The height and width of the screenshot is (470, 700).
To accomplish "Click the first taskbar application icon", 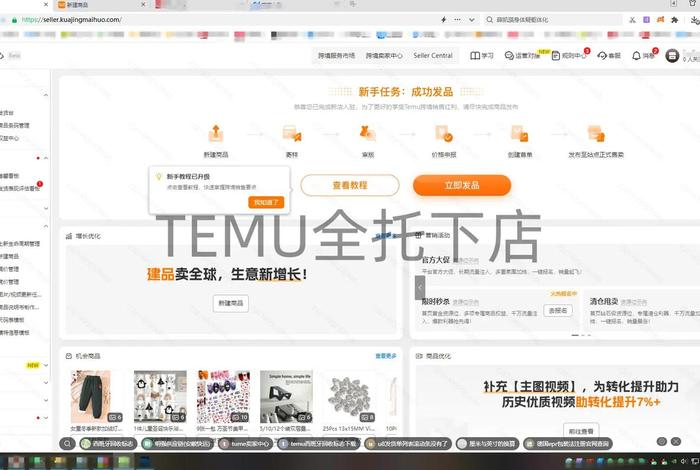I will coord(16,461).
